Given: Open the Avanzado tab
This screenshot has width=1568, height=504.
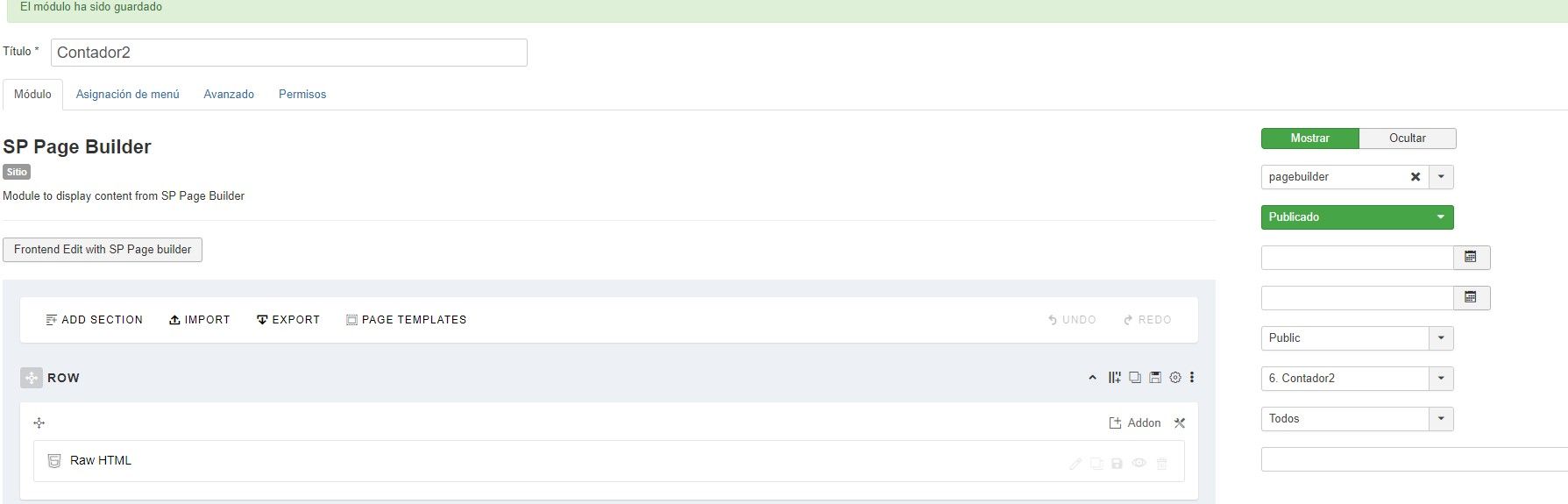Looking at the screenshot, I should point(229,95).
